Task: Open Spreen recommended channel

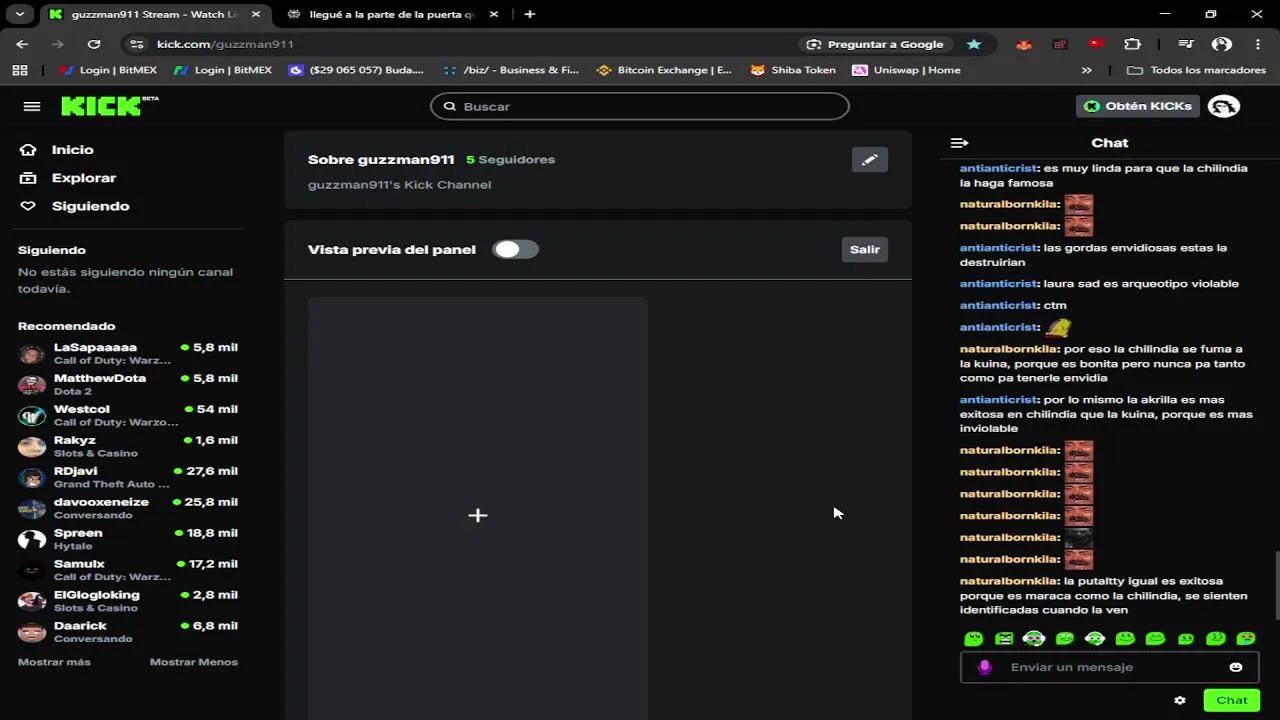Action: (128, 540)
